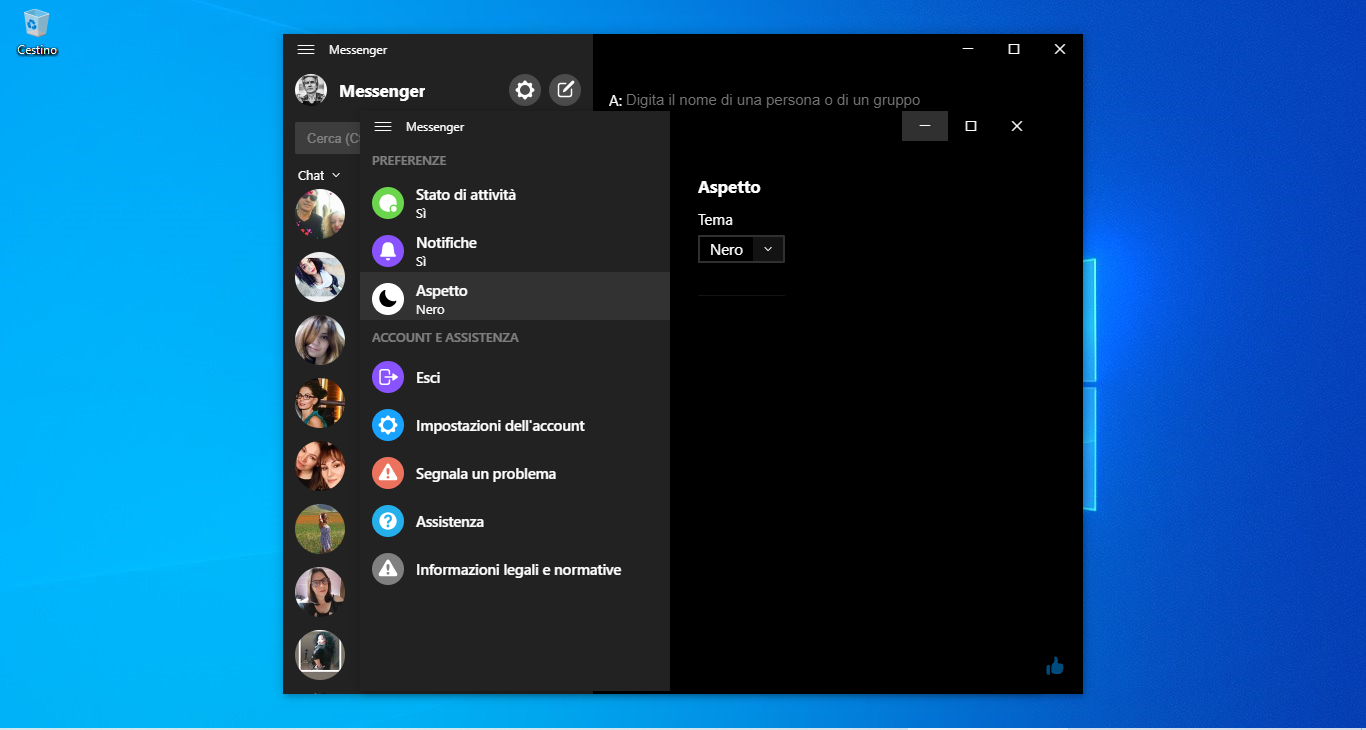Open the sixth chat avatar showing a field

pyautogui.click(x=320, y=529)
